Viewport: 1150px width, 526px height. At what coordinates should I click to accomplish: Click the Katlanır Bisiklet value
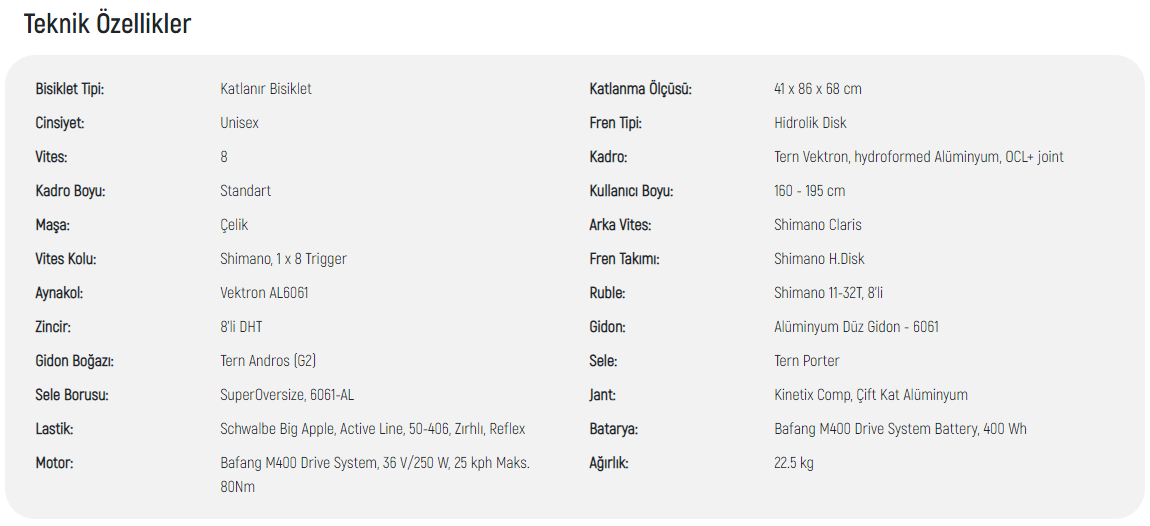click(x=265, y=89)
